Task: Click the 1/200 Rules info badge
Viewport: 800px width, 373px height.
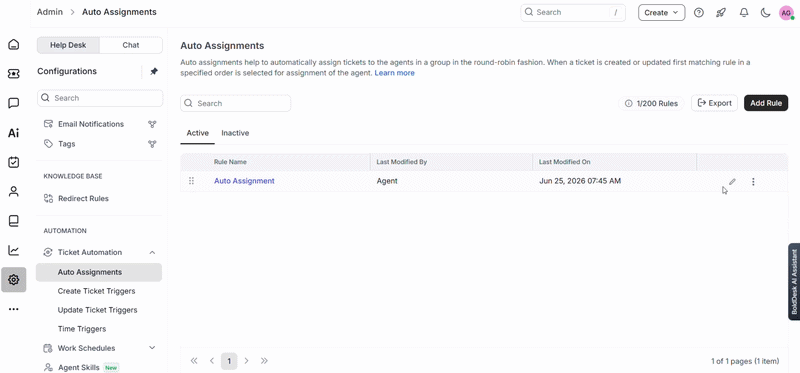Action: point(652,103)
